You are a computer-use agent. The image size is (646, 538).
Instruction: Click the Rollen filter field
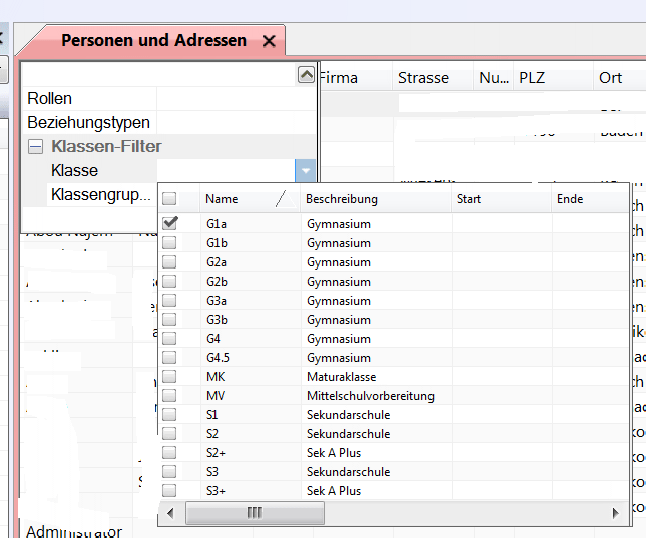[x=236, y=99]
